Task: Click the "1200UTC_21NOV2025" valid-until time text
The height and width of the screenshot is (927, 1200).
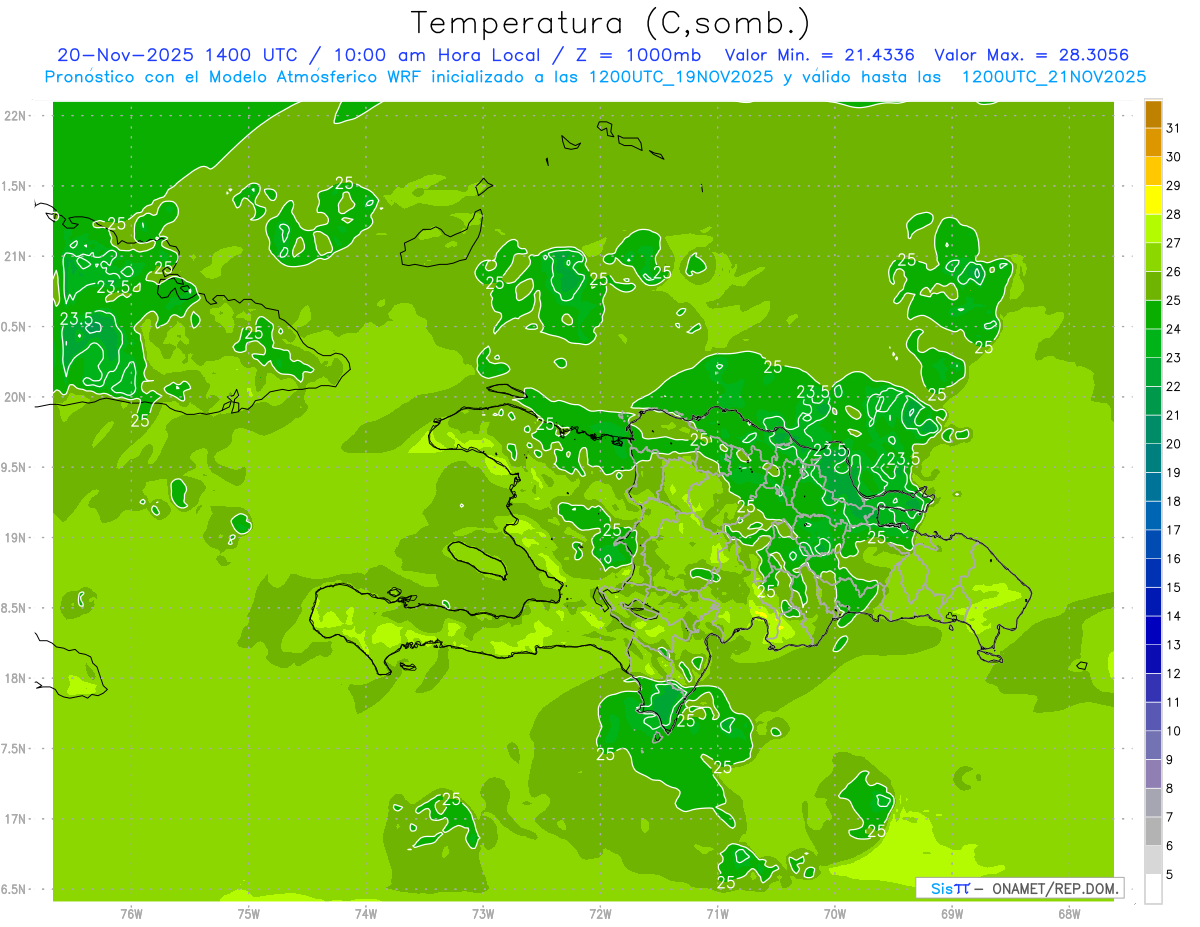Action: pyautogui.click(x=1053, y=76)
